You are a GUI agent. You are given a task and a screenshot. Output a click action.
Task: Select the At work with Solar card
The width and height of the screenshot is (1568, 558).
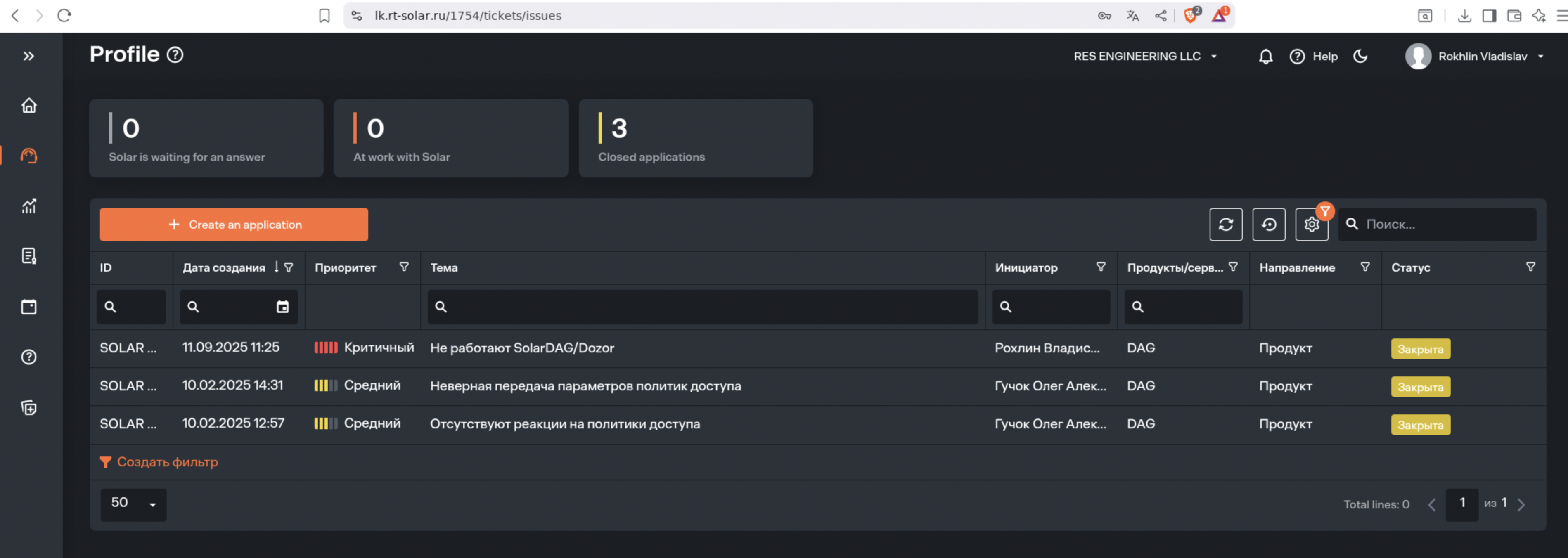click(450, 139)
